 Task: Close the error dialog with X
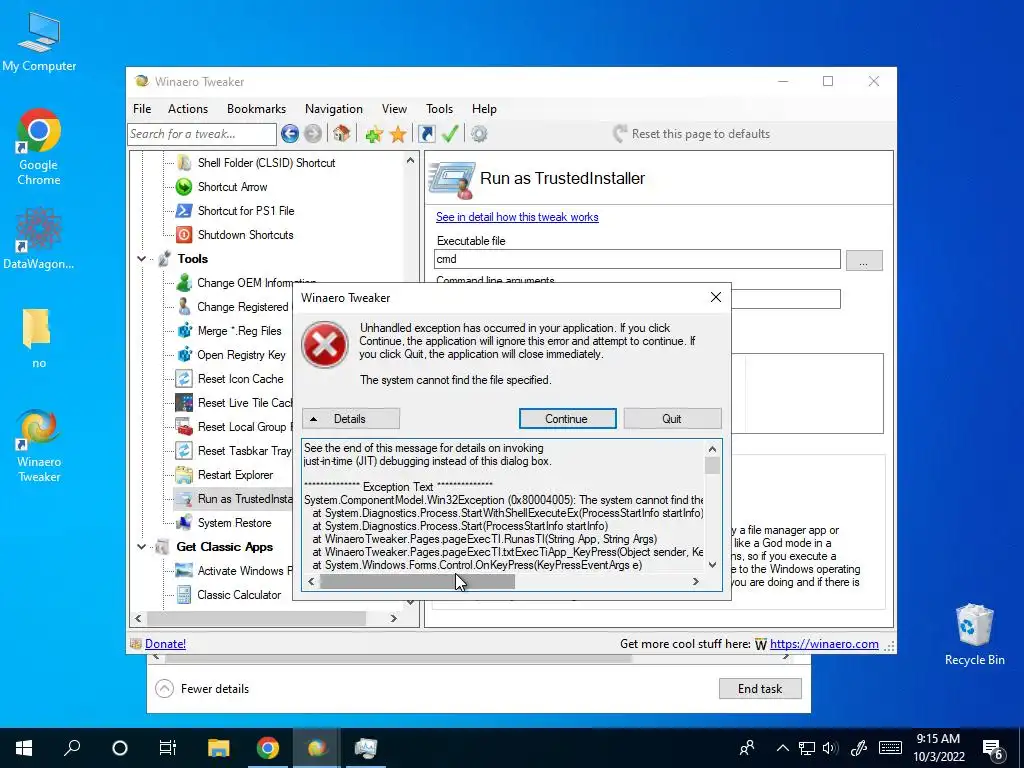point(715,297)
